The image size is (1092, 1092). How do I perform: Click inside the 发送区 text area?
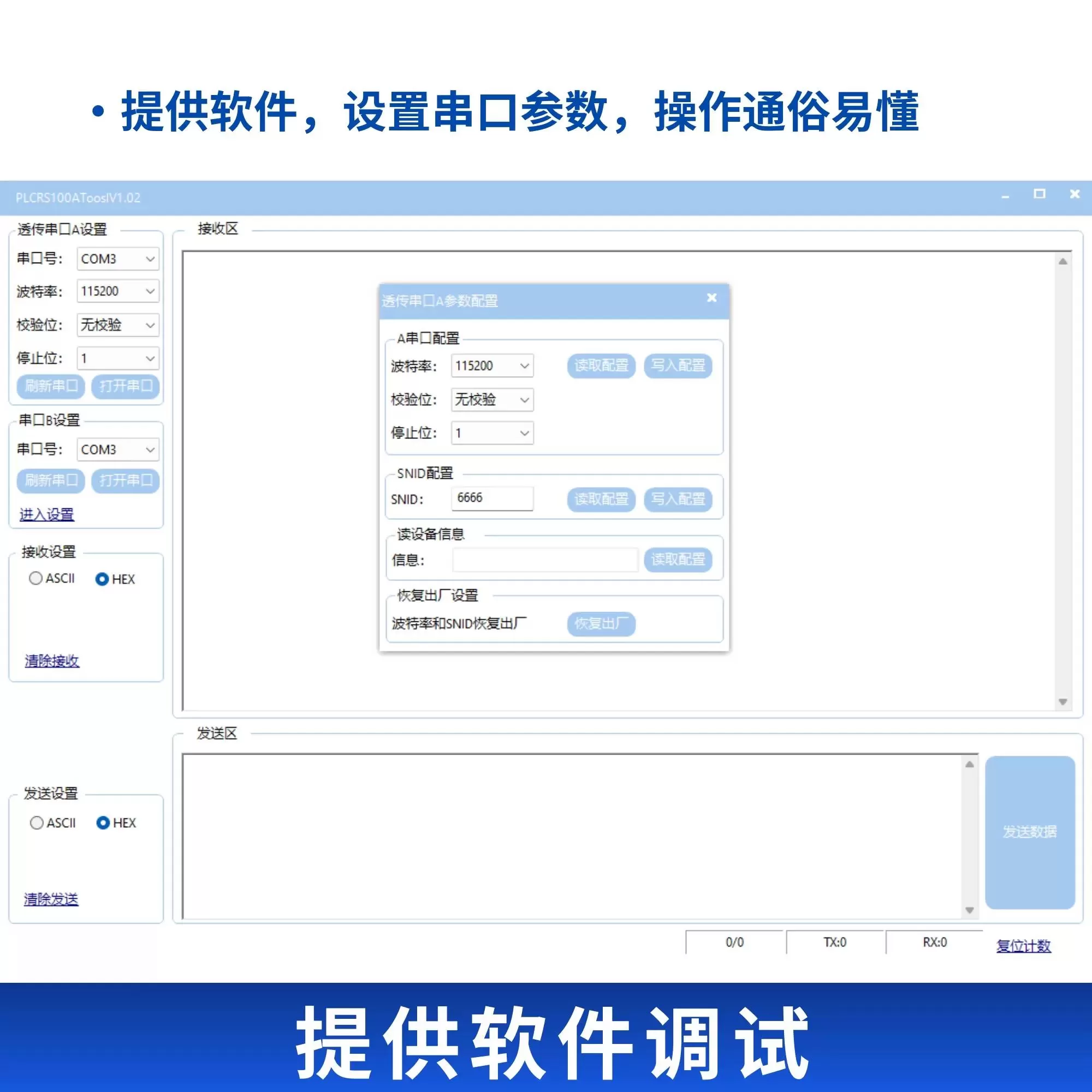point(571,836)
